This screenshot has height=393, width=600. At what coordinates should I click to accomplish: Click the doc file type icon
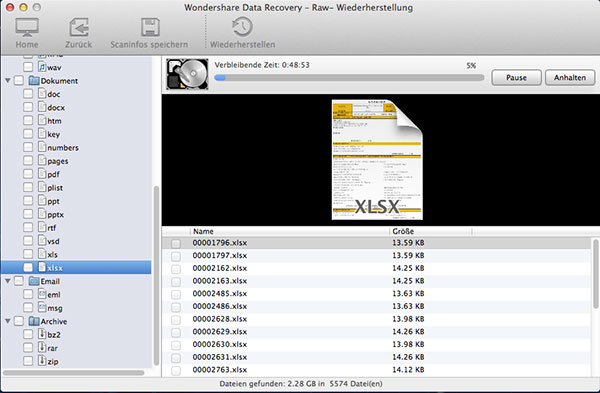point(42,94)
